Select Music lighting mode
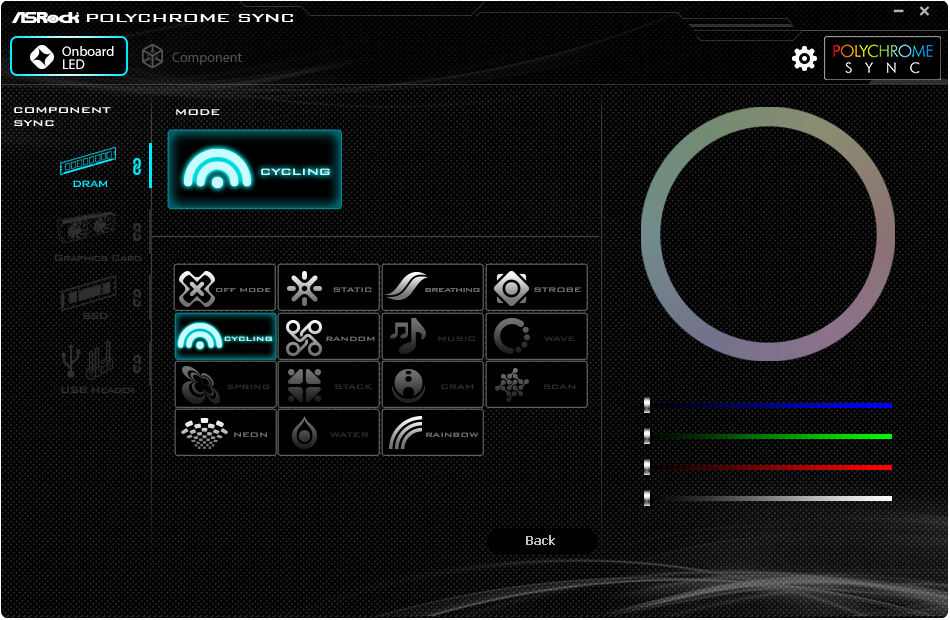This screenshot has width=950, height=620. point(433,336)
